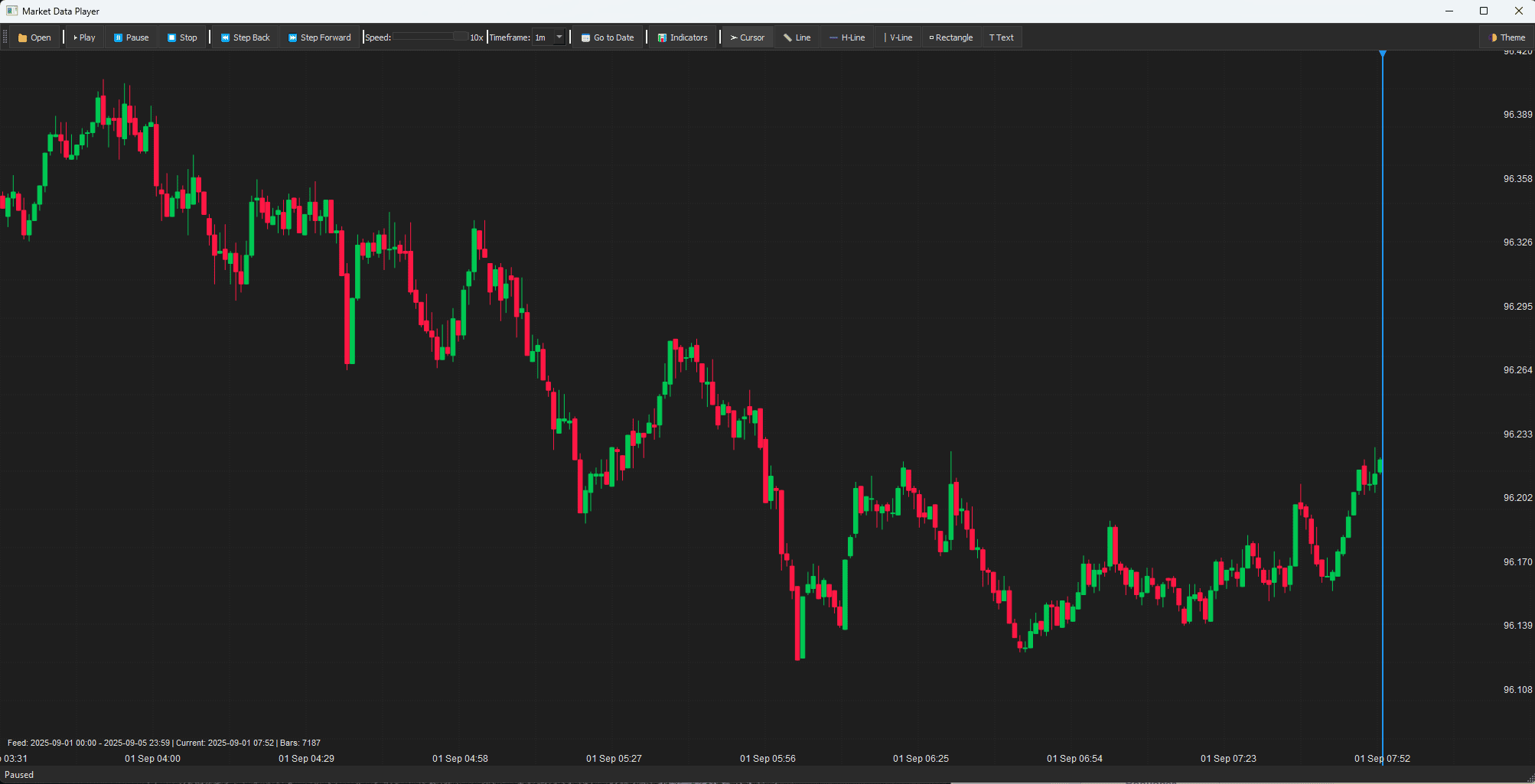Open the Go to Date dialog
This screenshot has height=784, width=1535.
click(x=608, y=37)
